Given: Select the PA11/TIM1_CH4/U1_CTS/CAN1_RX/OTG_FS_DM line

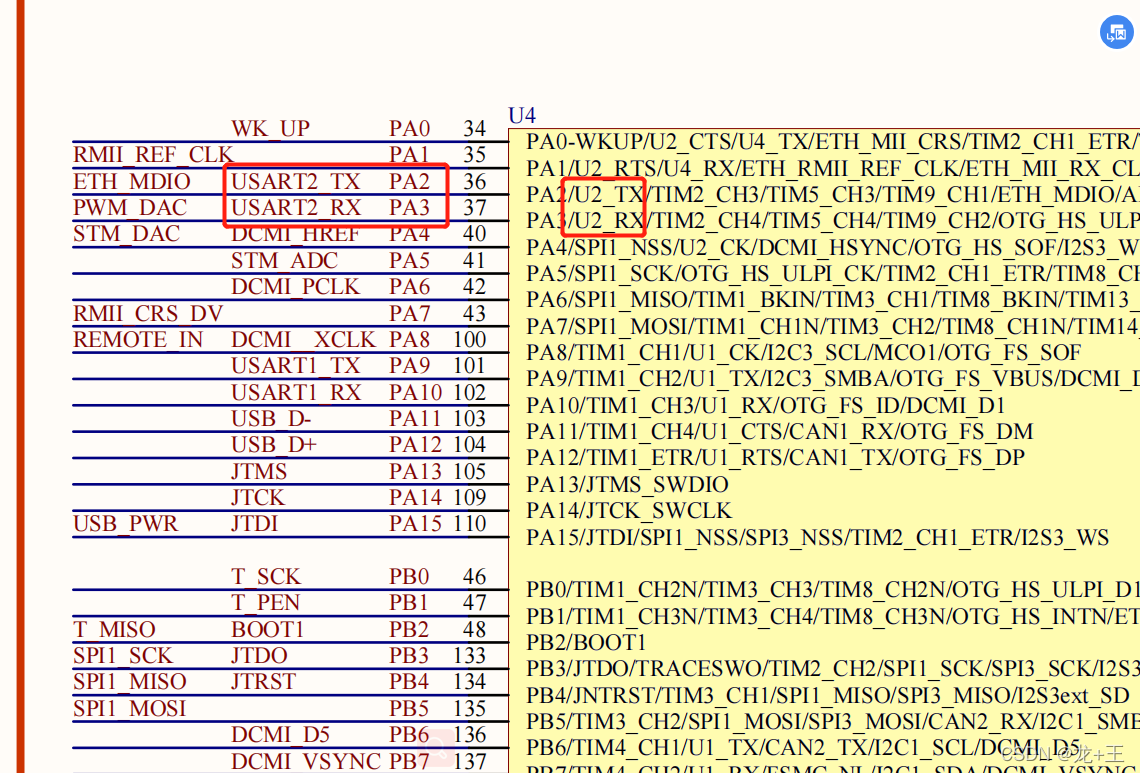Looking at the screenshot, I should pos(779,432).
